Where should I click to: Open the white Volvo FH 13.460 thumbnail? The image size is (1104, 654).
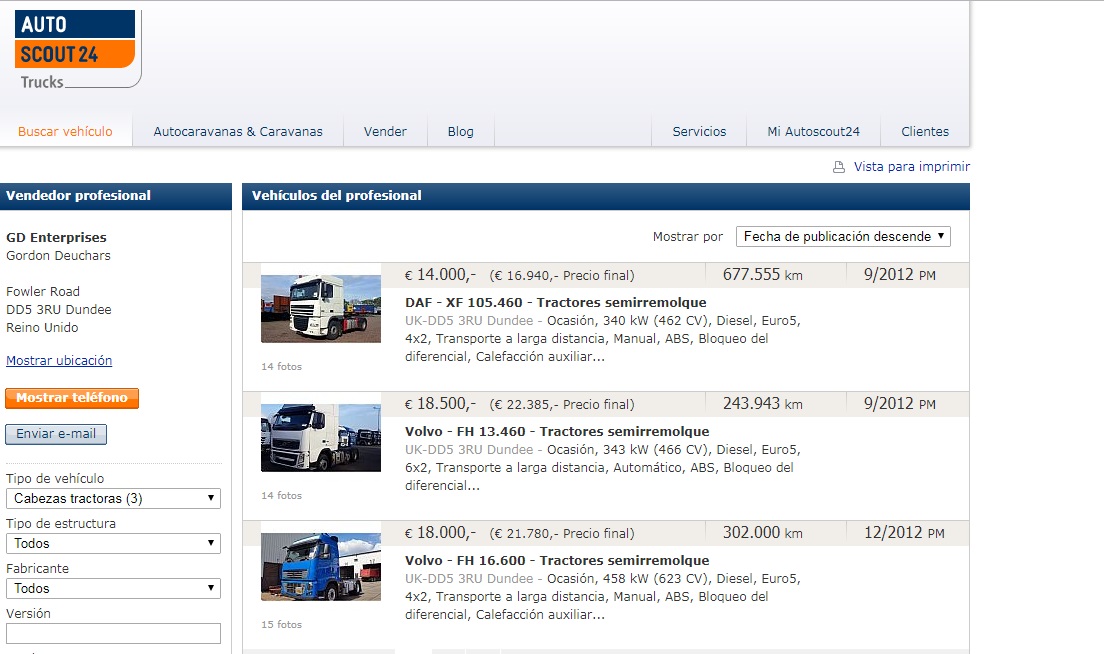pos(320,437)
